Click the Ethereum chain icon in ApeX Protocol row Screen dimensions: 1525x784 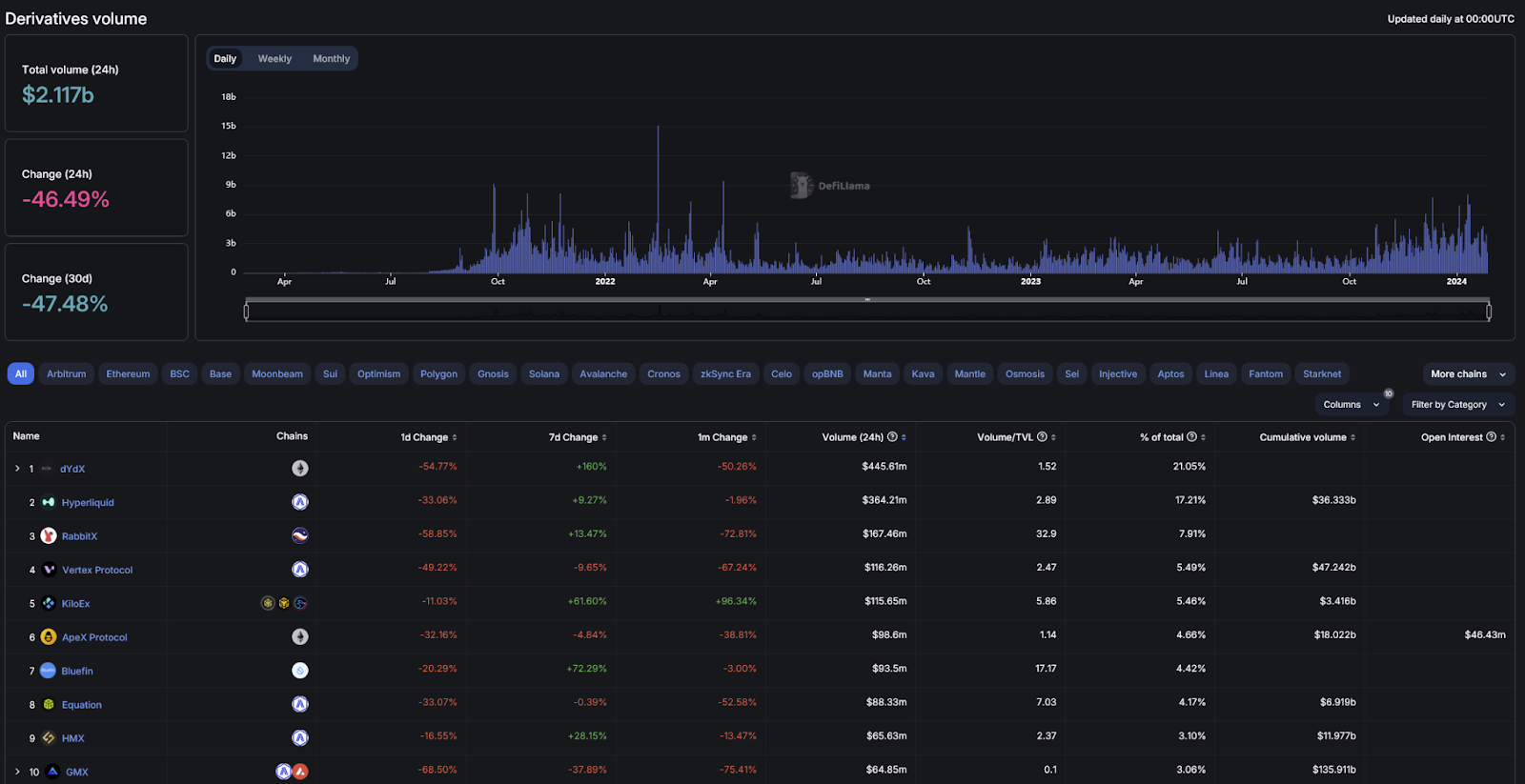coord(300,636)
